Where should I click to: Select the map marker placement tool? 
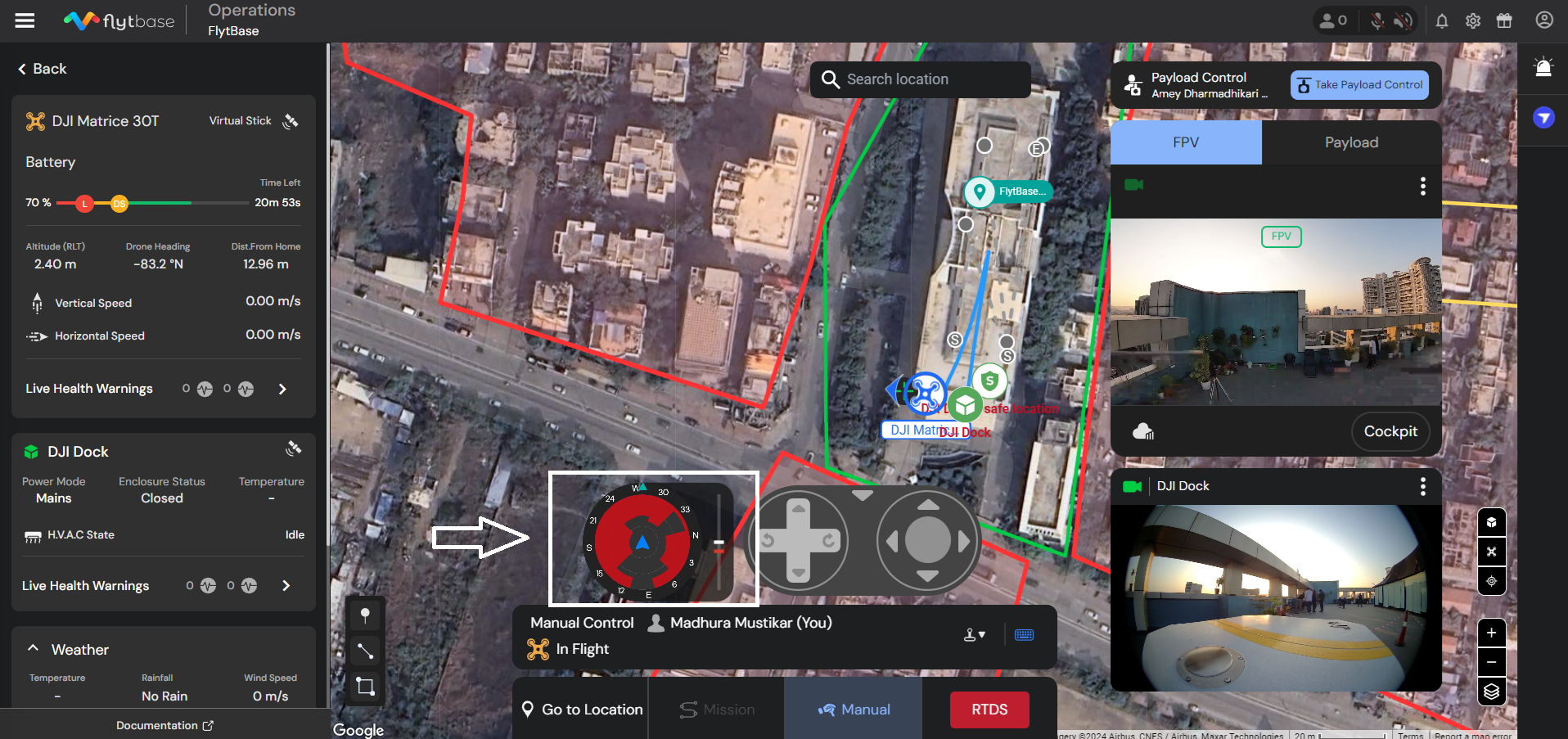[x=365, y=615]
